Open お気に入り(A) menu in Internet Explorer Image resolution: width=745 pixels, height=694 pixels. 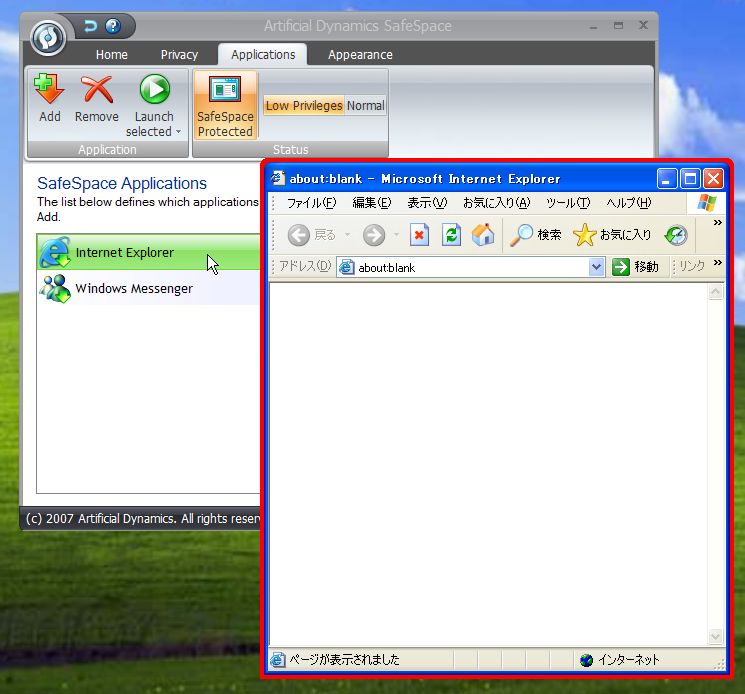click(497, 203)
